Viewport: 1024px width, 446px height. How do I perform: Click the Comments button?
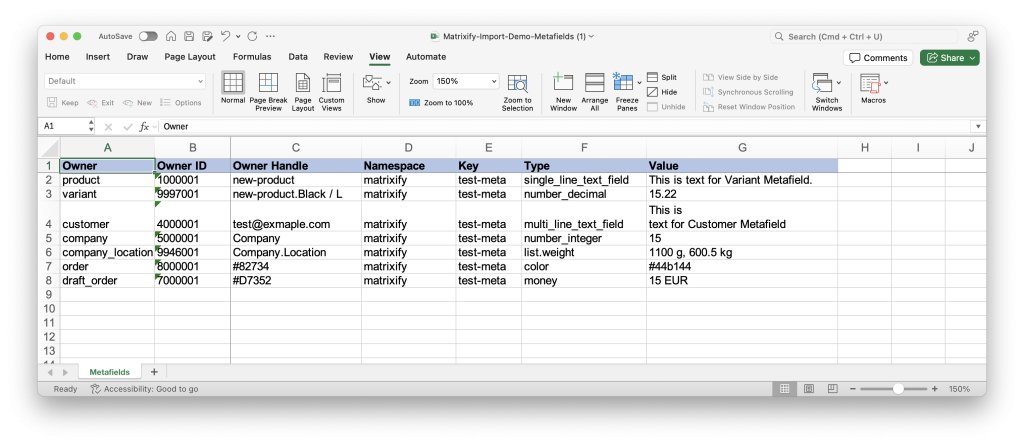tap(878, 58)
